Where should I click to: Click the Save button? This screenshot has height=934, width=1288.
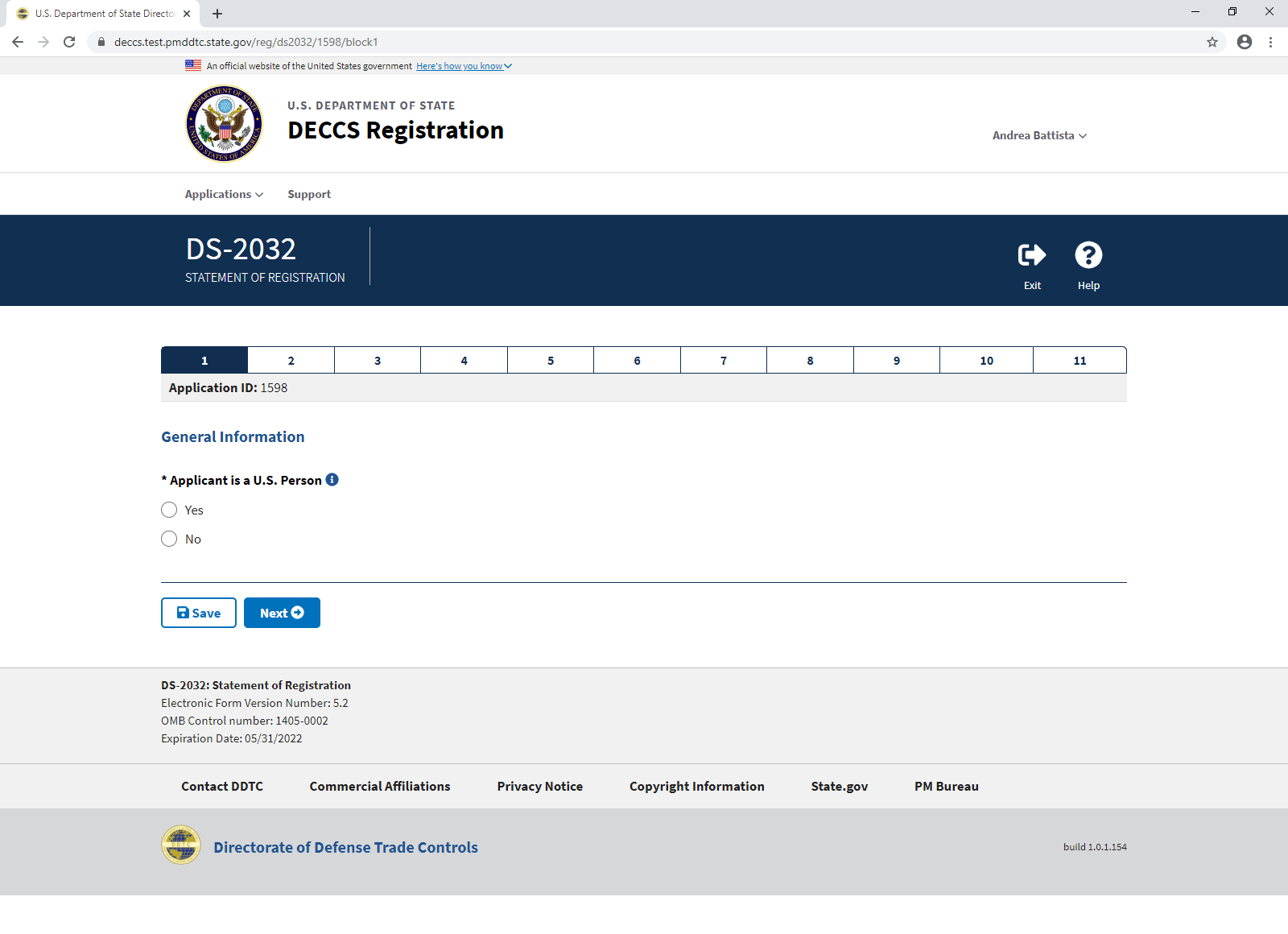[199, 613]
